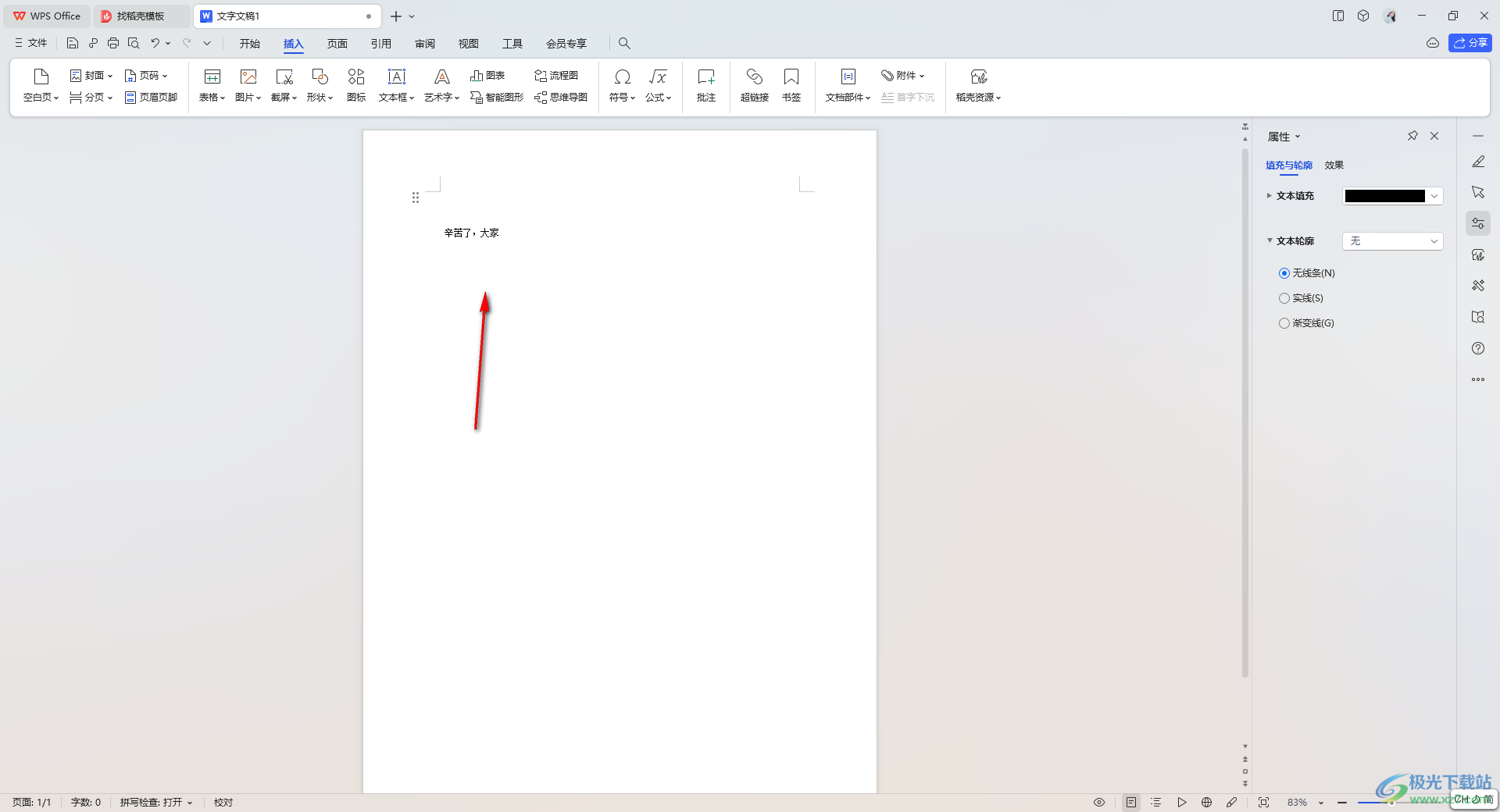
Task: Select the selection arrow tool in sidebar
Action: 1478,192
